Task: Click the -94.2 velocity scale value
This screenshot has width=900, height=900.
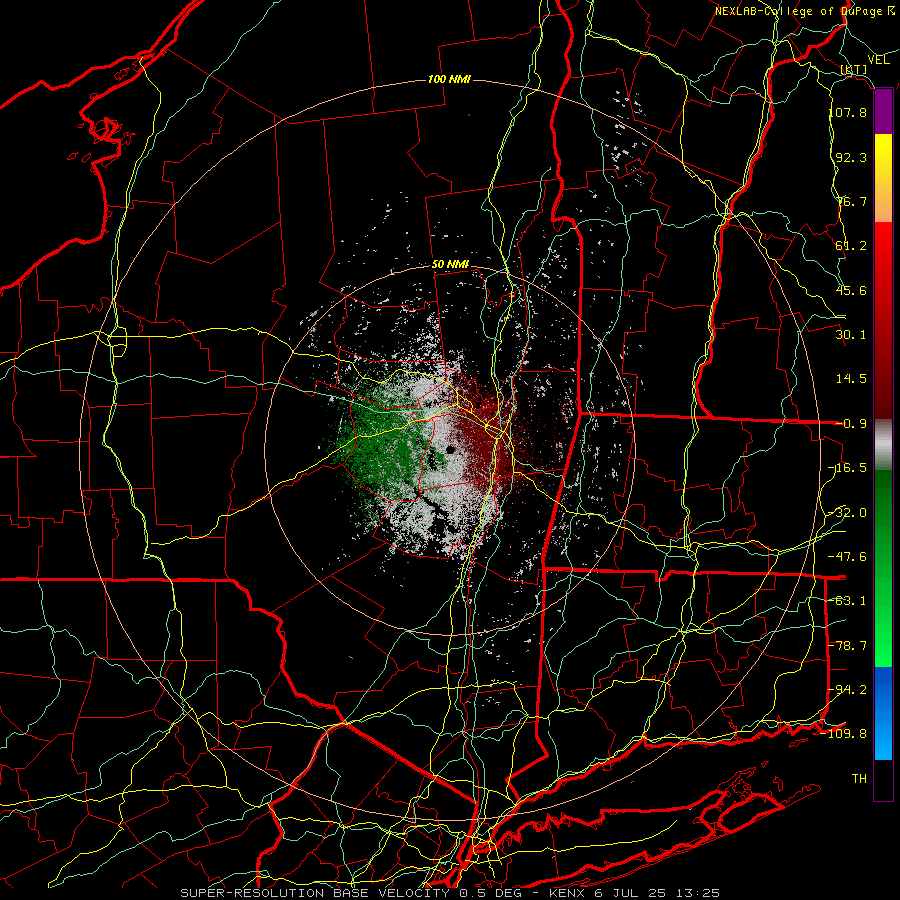Action: [x=848, y=690]
